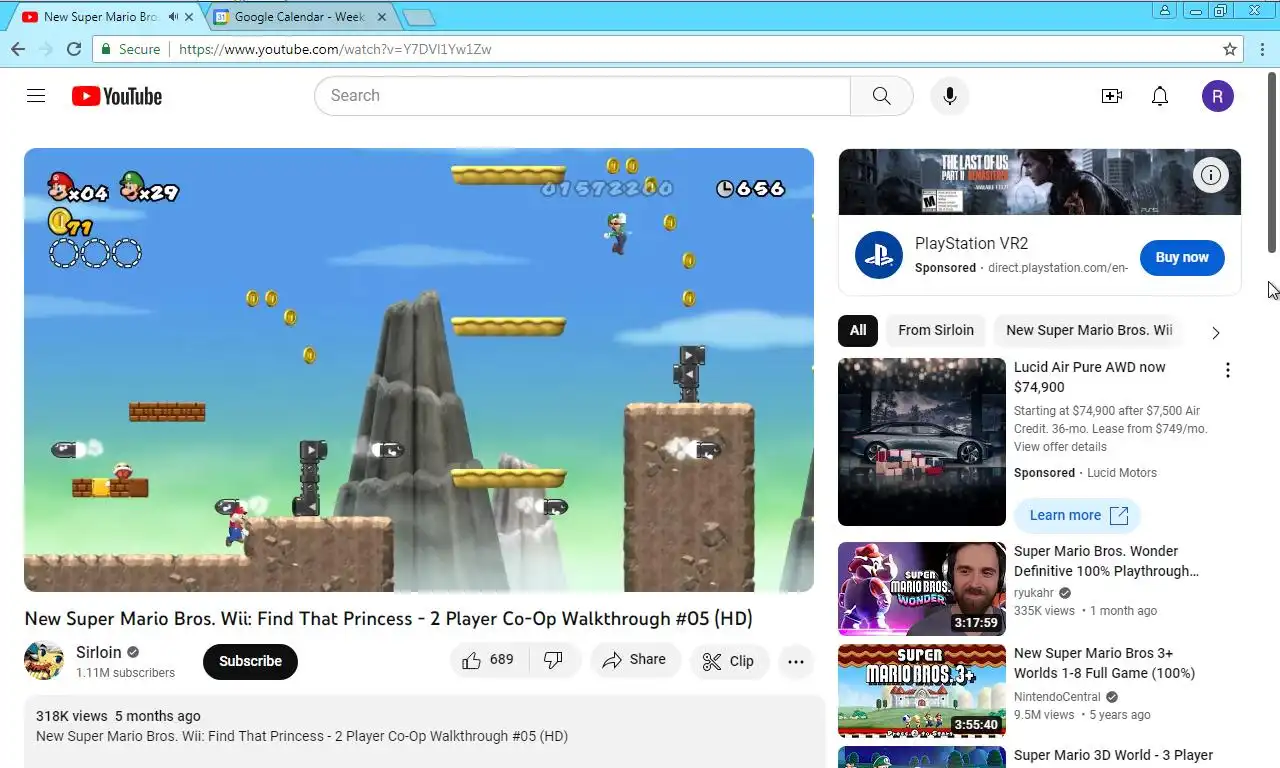This screenshot has height=768, width=1280.
Task: Select the New Super Mario Bros YouTube tab
Action: point(100,17)
